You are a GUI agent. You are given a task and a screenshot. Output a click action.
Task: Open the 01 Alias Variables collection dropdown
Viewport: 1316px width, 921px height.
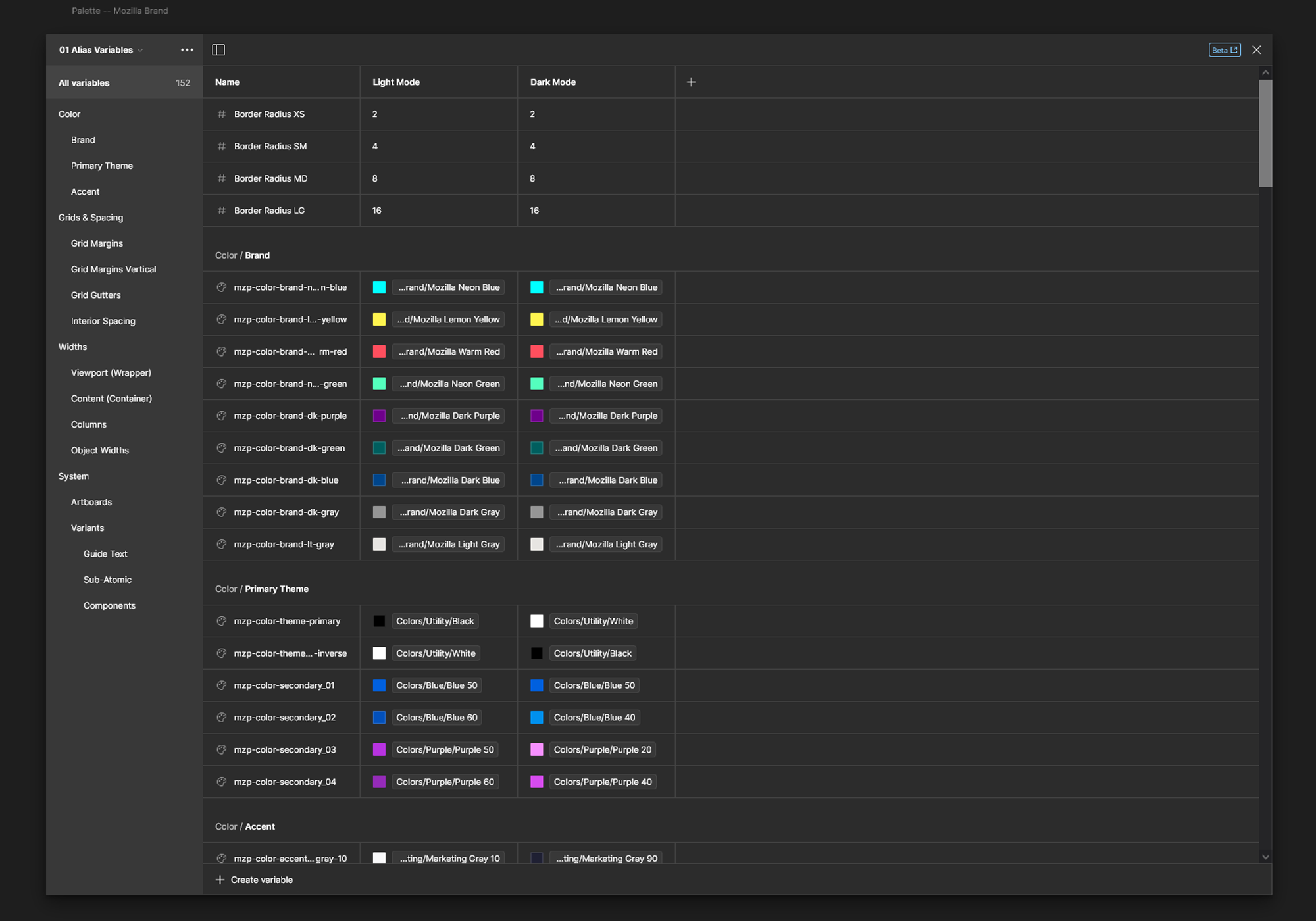[x=101, y=50]
